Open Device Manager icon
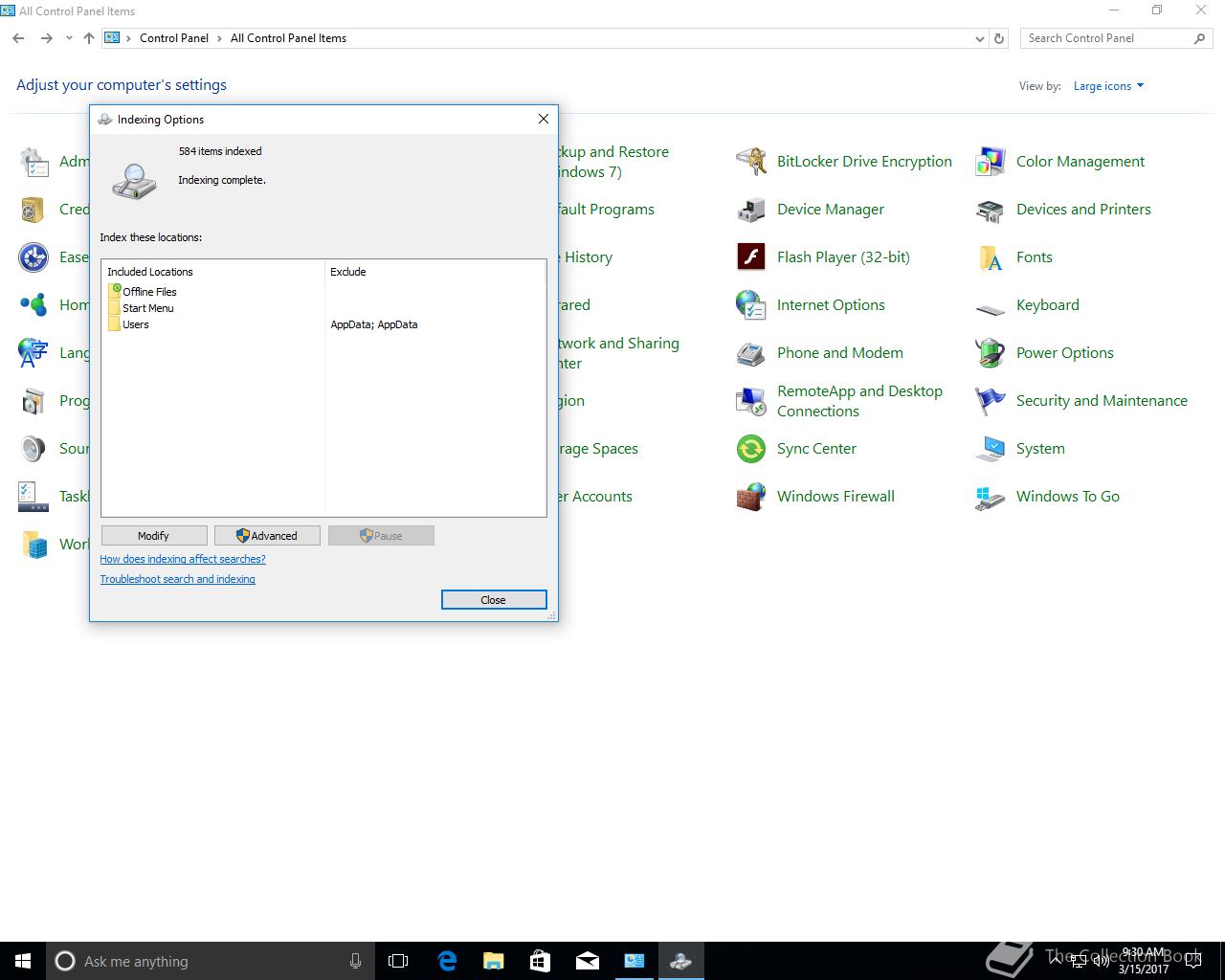This screenshot has width=1225, height=980. pyautogui.click(x=751, y=210)
